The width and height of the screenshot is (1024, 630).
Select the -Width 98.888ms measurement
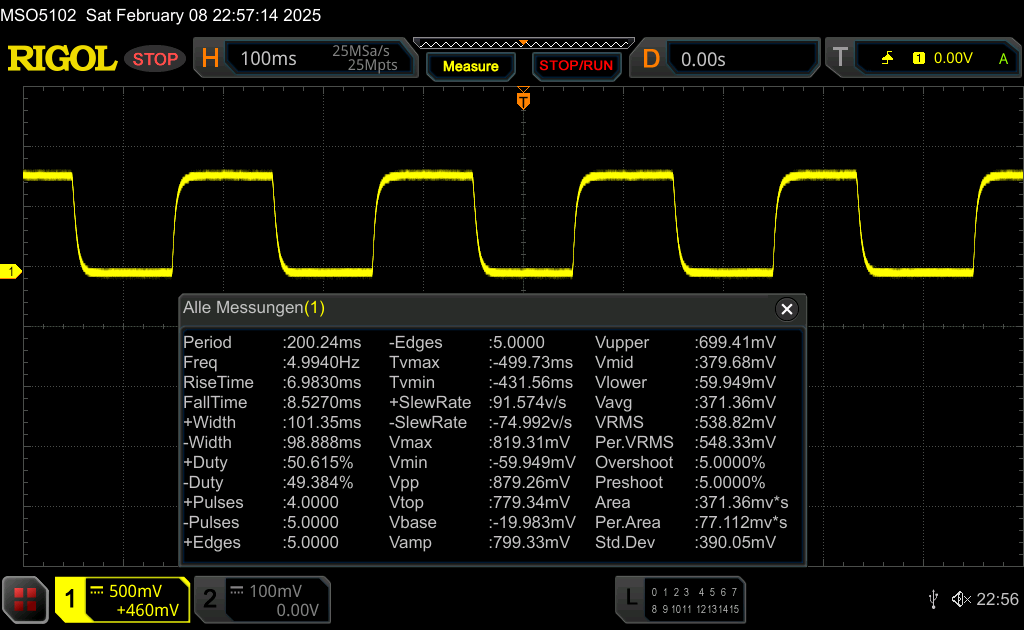pos(272,442)
